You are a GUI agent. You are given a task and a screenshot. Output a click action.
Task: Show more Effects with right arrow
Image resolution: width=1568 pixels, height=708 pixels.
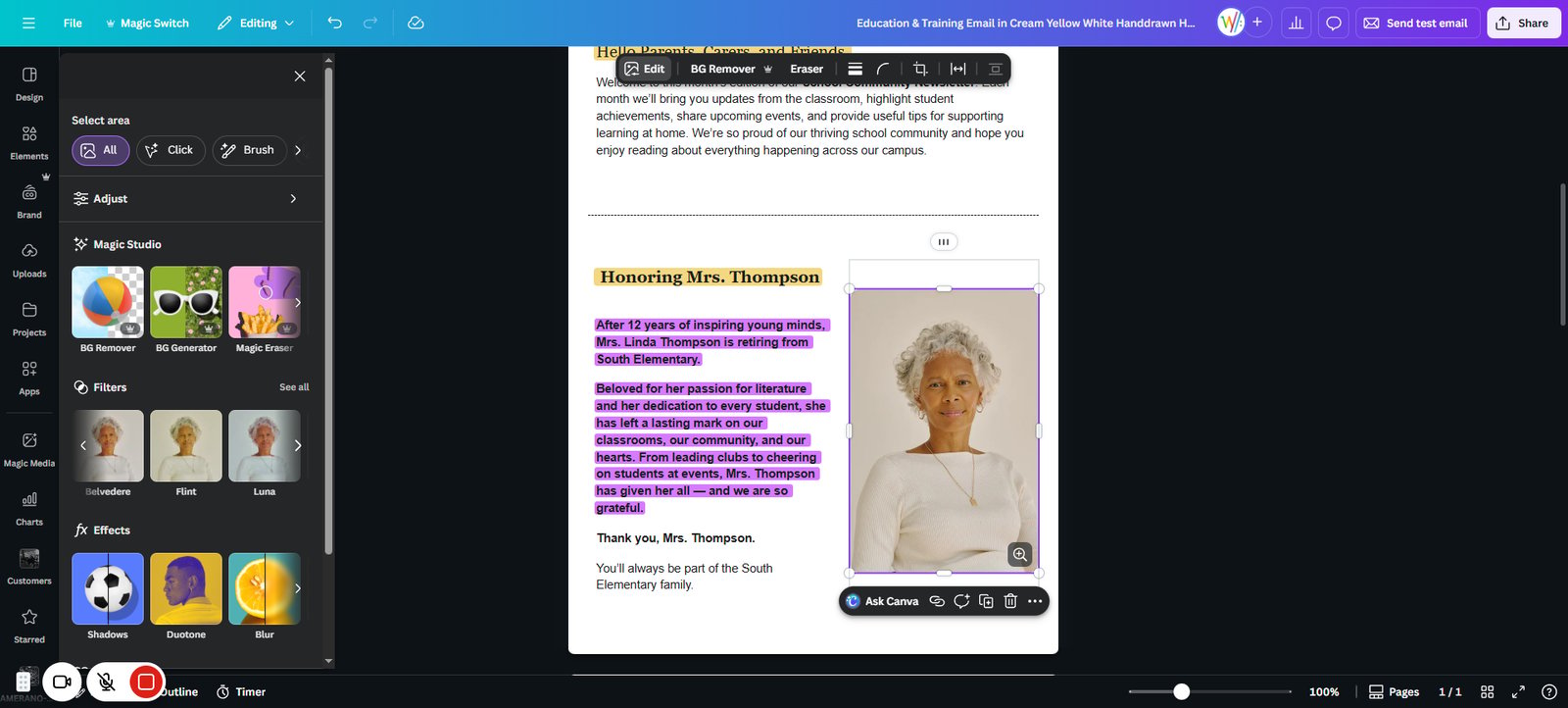click(x=298, y=588)
